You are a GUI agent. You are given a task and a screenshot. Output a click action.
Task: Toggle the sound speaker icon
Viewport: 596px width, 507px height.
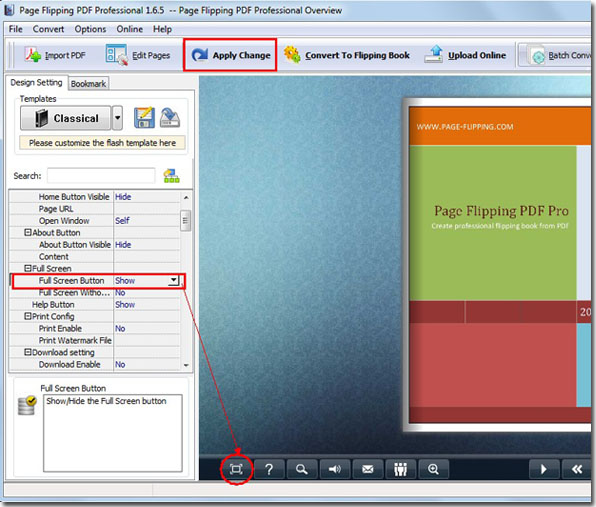pyautogui.click(x=334, y=469)
